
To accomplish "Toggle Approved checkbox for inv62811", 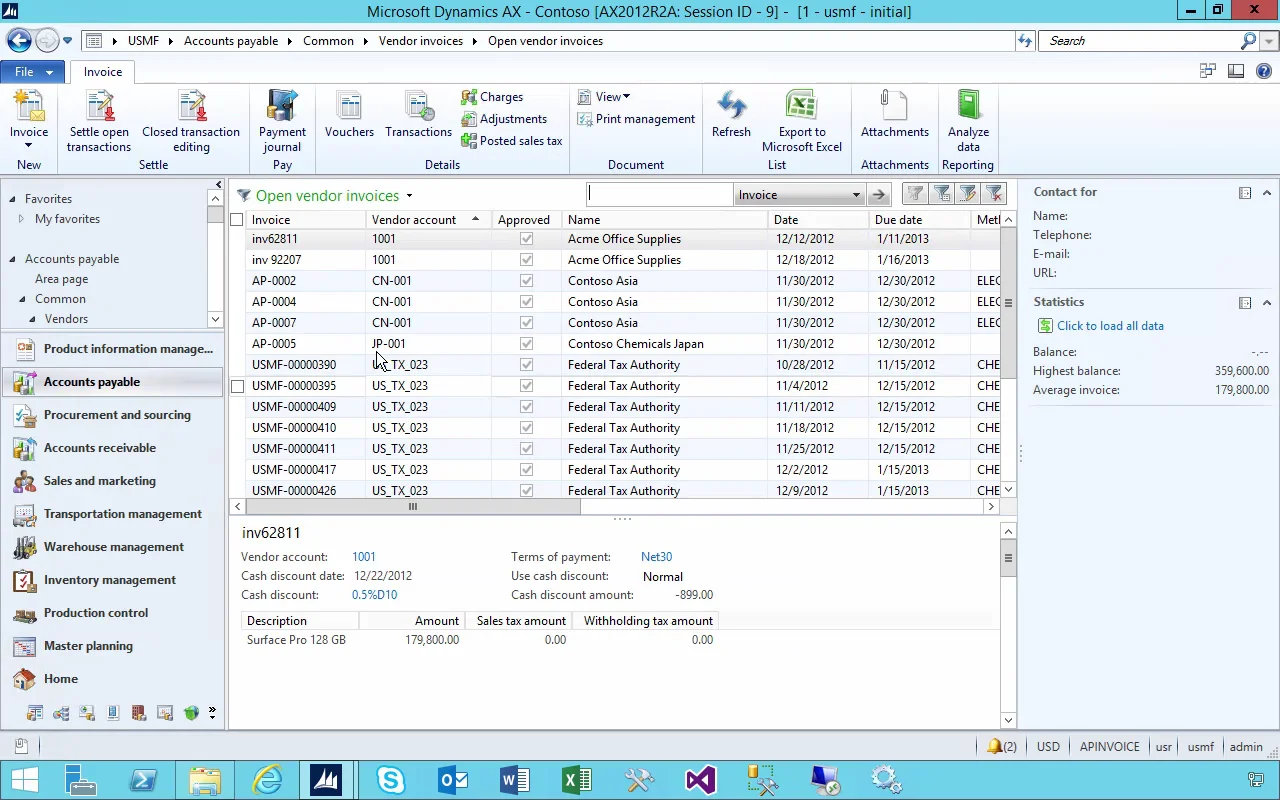I will pos(526,239).
